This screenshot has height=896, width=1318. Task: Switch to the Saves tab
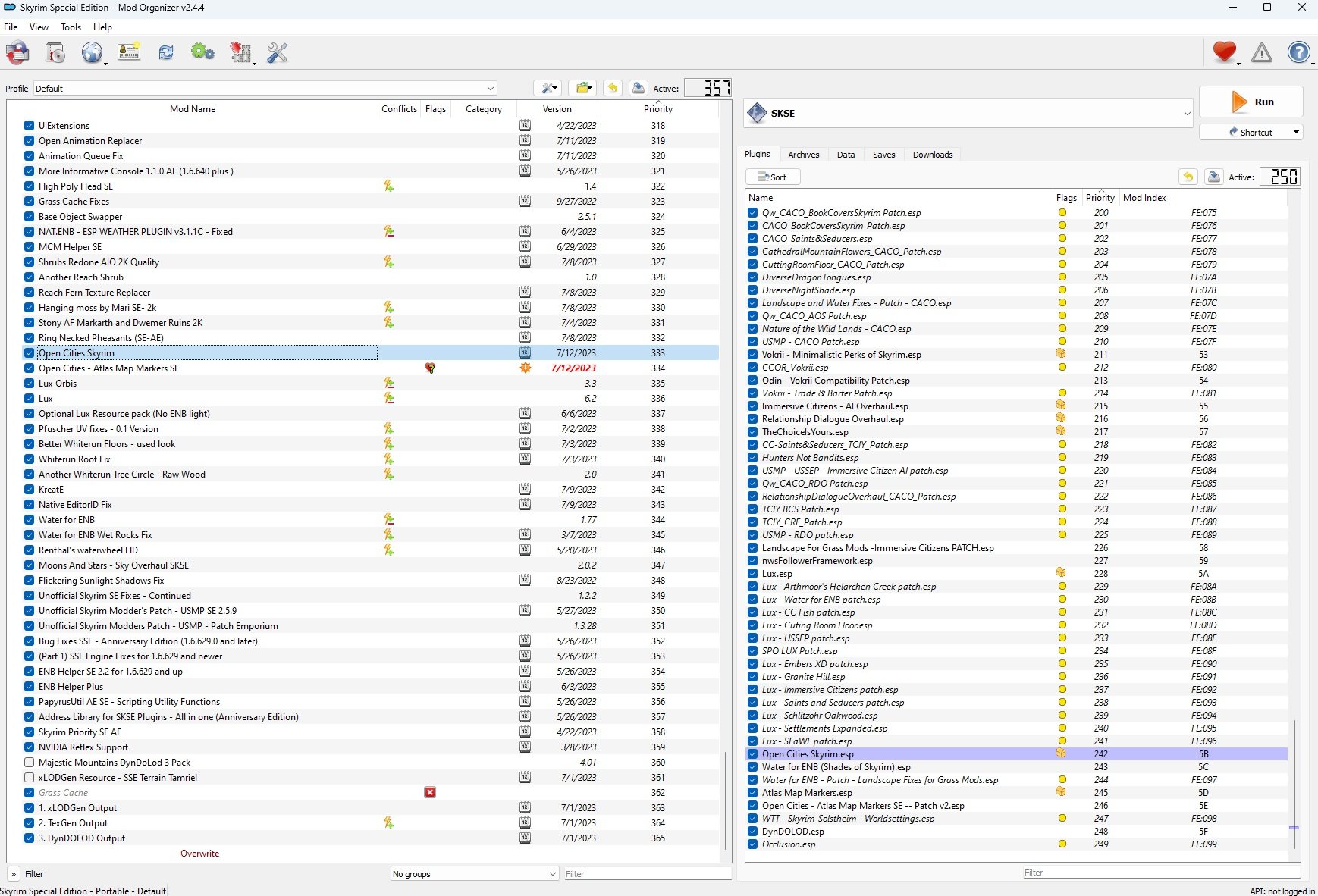(883, 155)
